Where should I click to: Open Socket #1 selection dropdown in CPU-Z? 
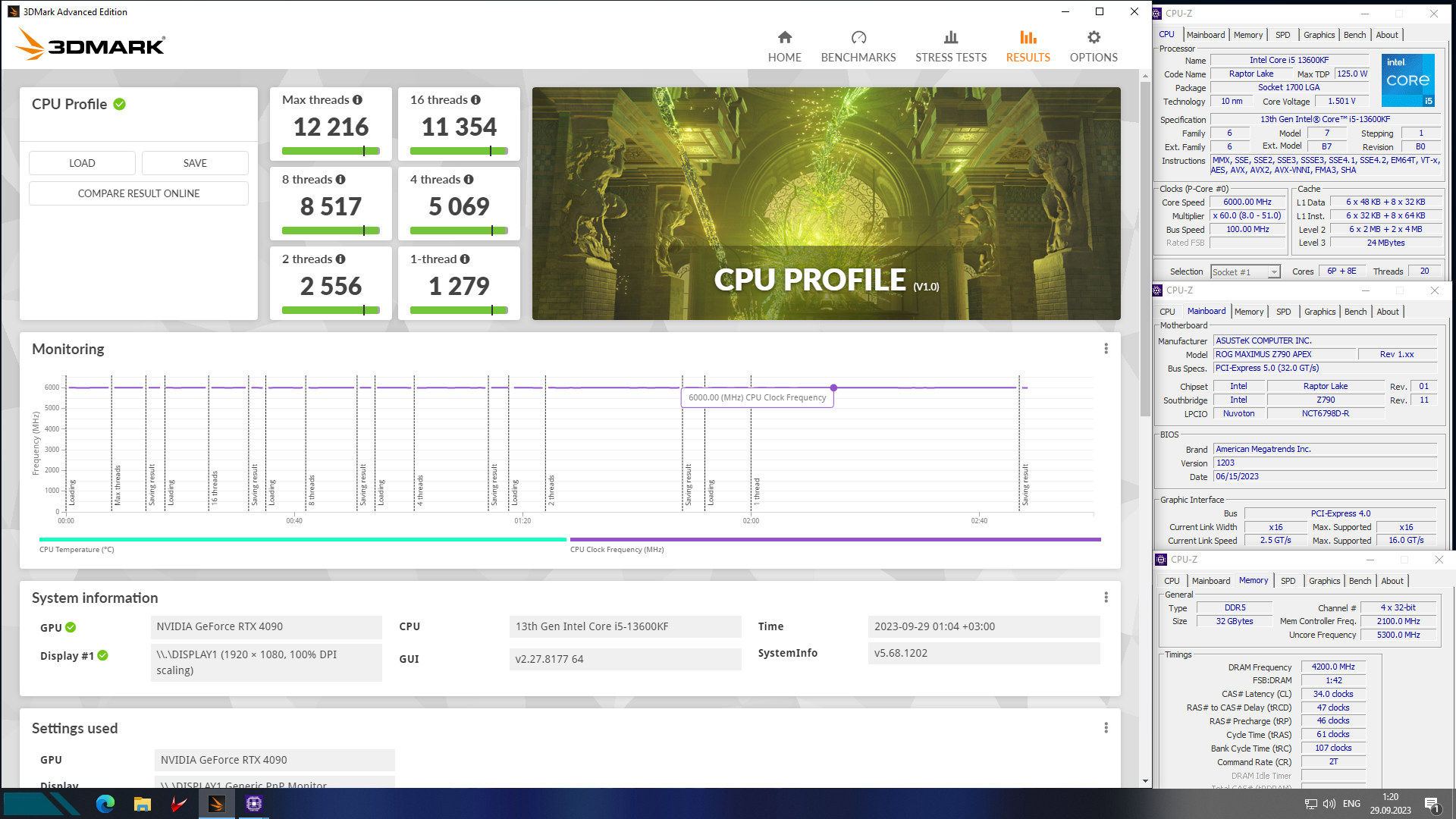pos(1245,271)
